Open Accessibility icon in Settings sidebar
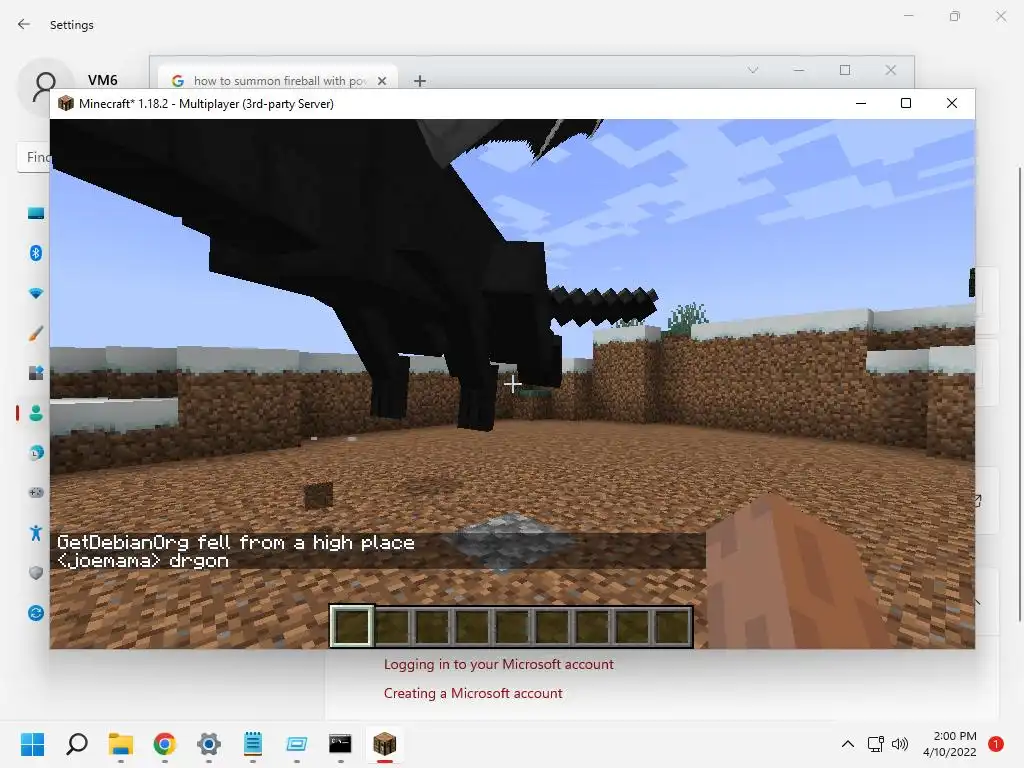This screenshot has height=768, width=1024. (x=36, y=533)
